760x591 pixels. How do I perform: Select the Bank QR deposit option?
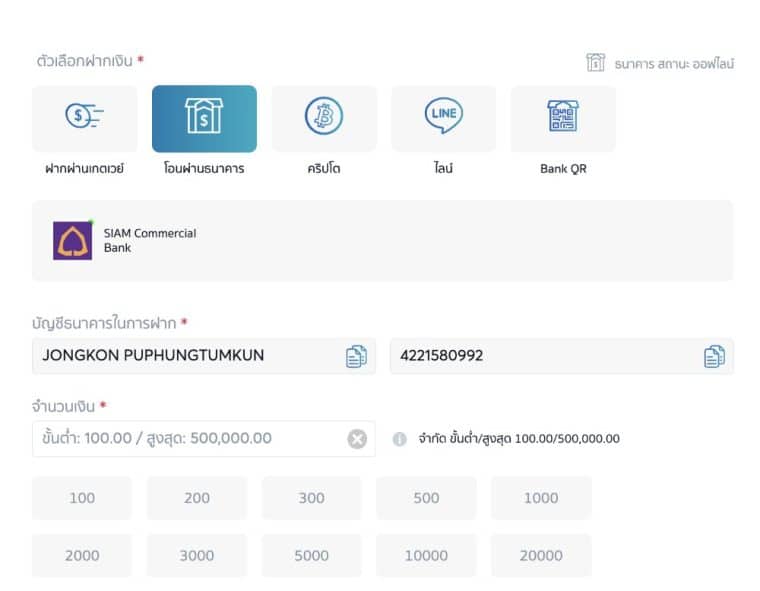pos(563,118)
